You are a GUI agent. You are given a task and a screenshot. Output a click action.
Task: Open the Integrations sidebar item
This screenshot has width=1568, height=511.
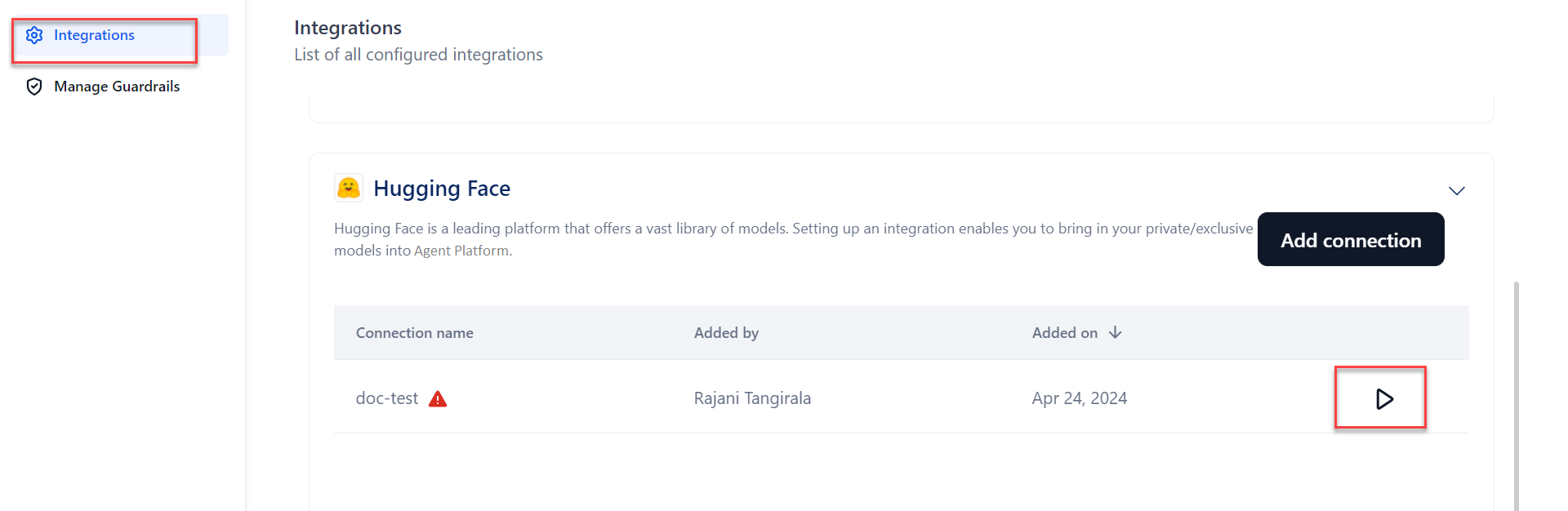point(94,35)
